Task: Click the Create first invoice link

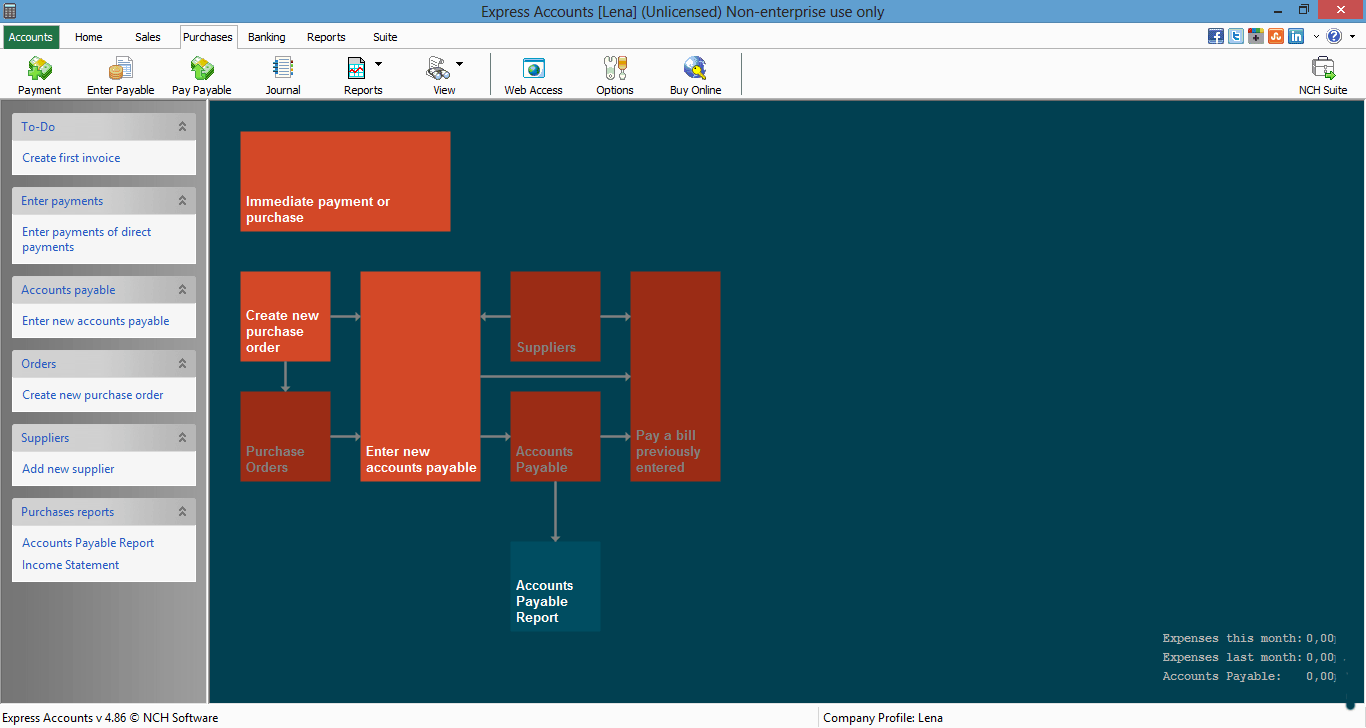Action: [71, 158]
